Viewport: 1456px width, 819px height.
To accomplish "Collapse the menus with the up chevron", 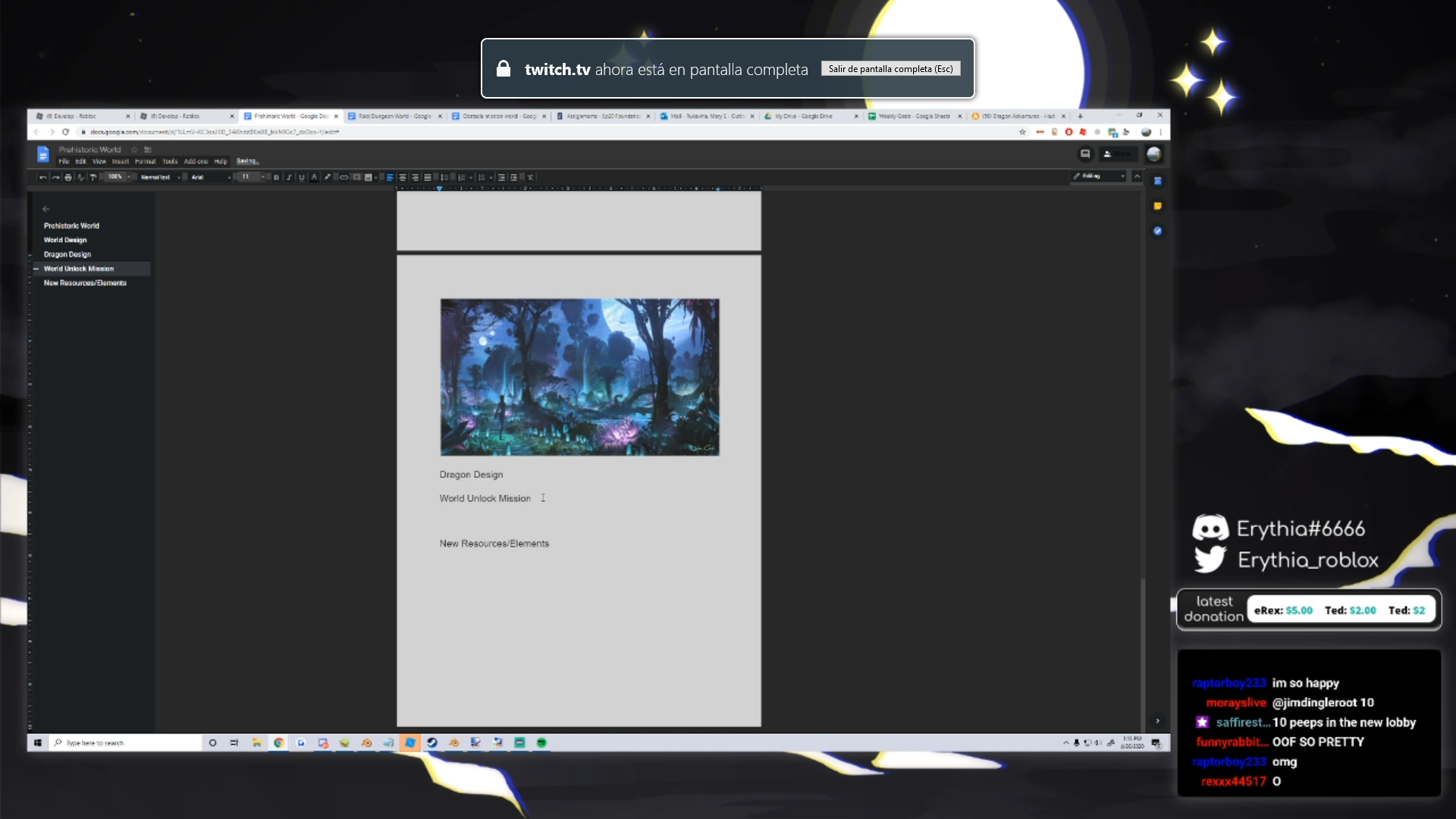I will (1137, 176).
